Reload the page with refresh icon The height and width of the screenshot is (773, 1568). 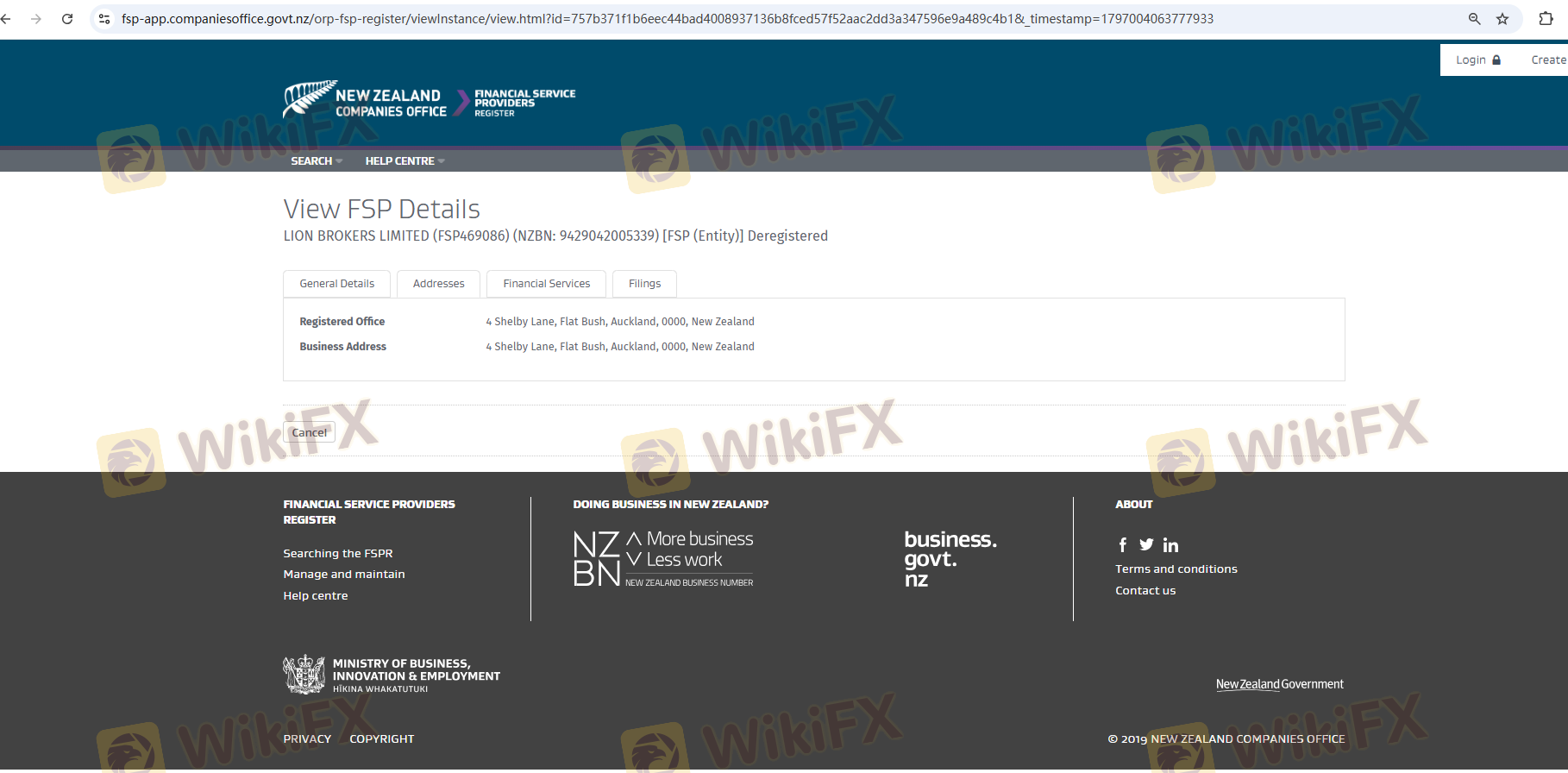click(x=67, y=19)
